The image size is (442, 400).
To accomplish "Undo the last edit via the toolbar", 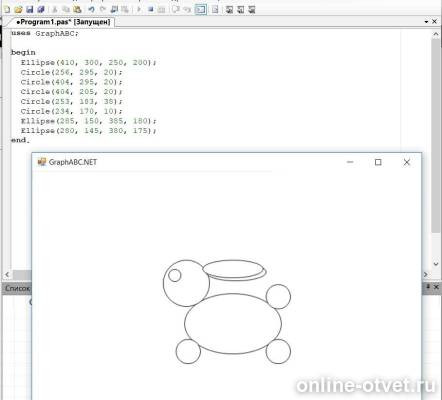I will point(91,9).
